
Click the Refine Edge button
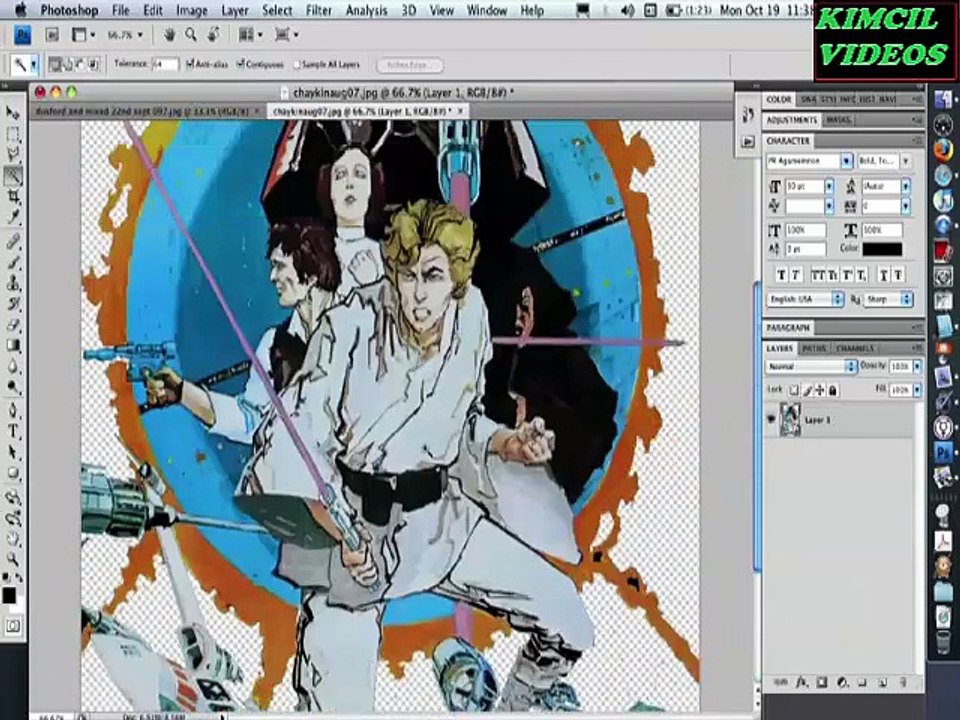pos(410,65)
